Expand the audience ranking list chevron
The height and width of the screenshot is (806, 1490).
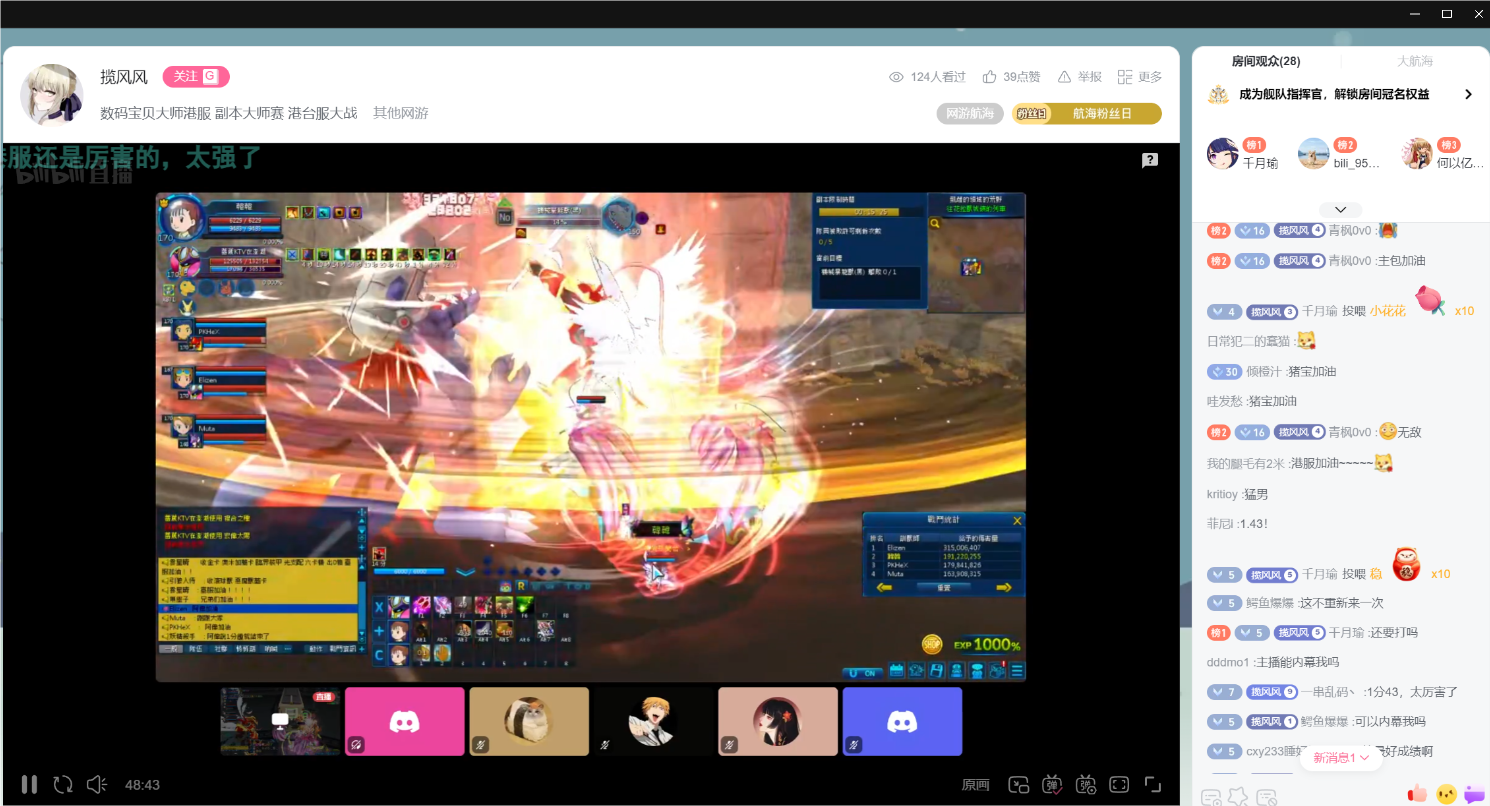click(x=1341, y=210)
